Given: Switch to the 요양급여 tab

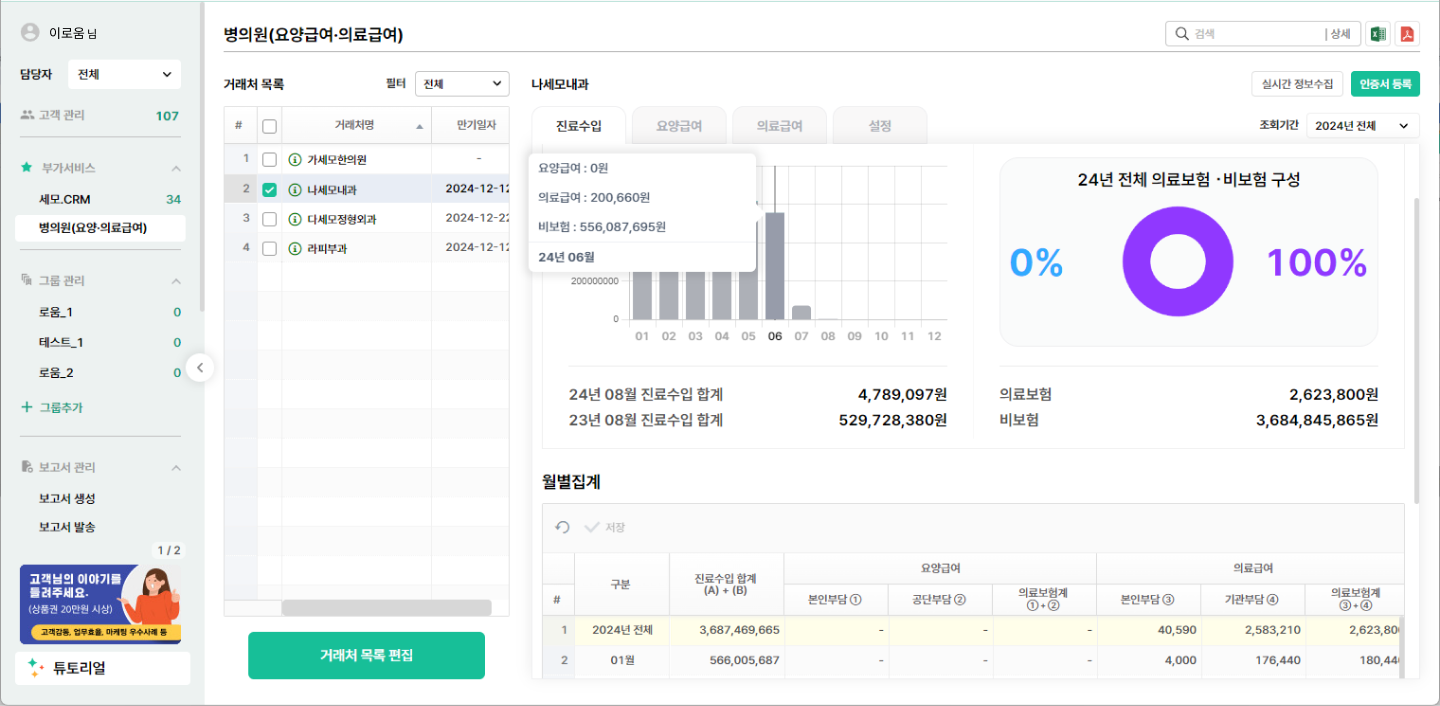Looking at the screenshot, I should (x=679, y=126).
